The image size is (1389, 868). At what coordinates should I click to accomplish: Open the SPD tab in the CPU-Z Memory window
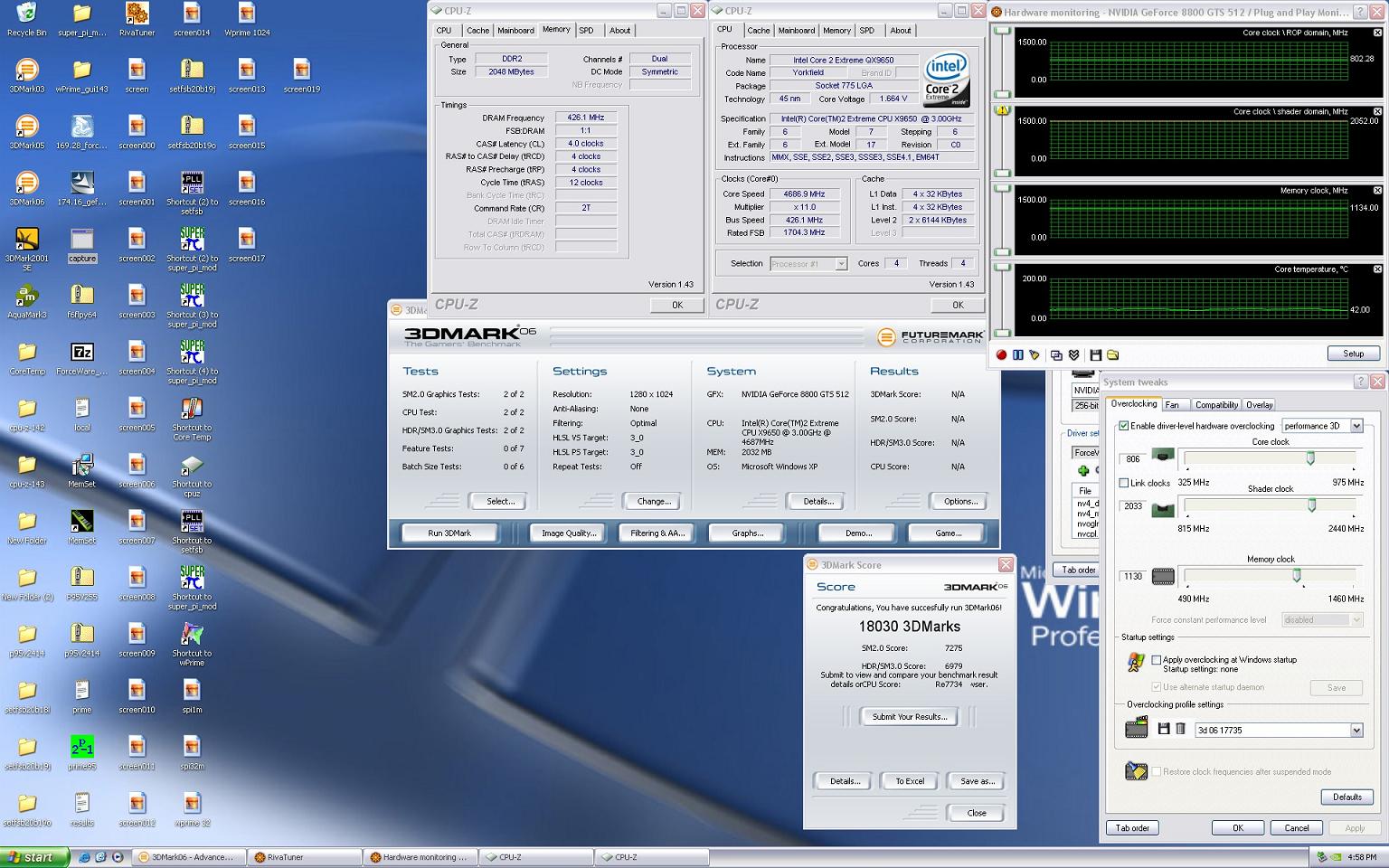tap(587, 31)
